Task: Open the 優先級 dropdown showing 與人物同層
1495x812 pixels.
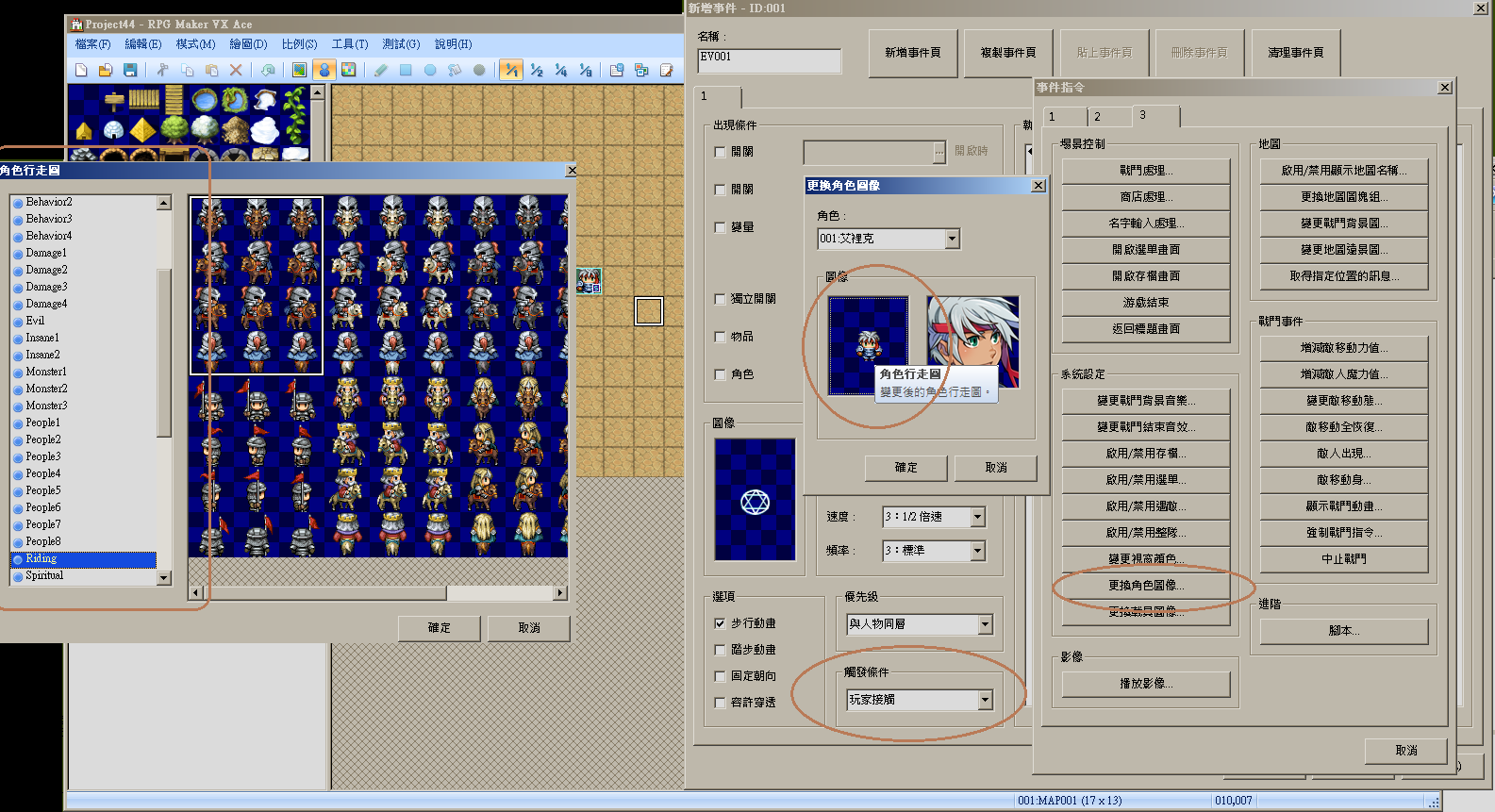Action: [x=920, y=624]
